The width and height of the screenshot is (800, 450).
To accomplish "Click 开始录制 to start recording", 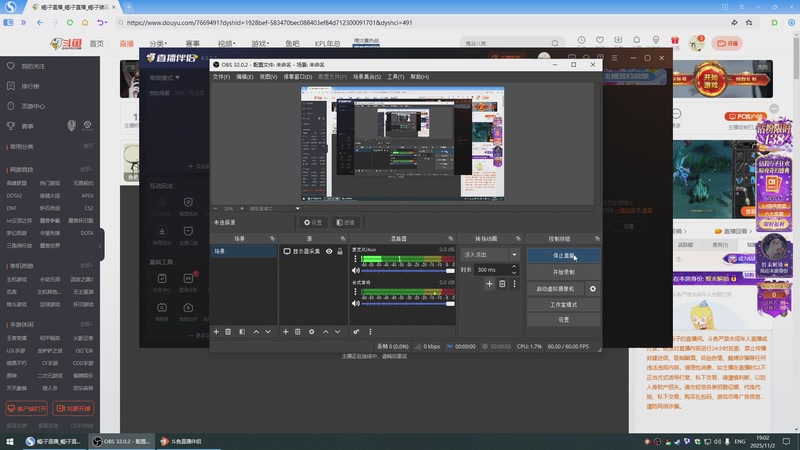I will [563, 272].
